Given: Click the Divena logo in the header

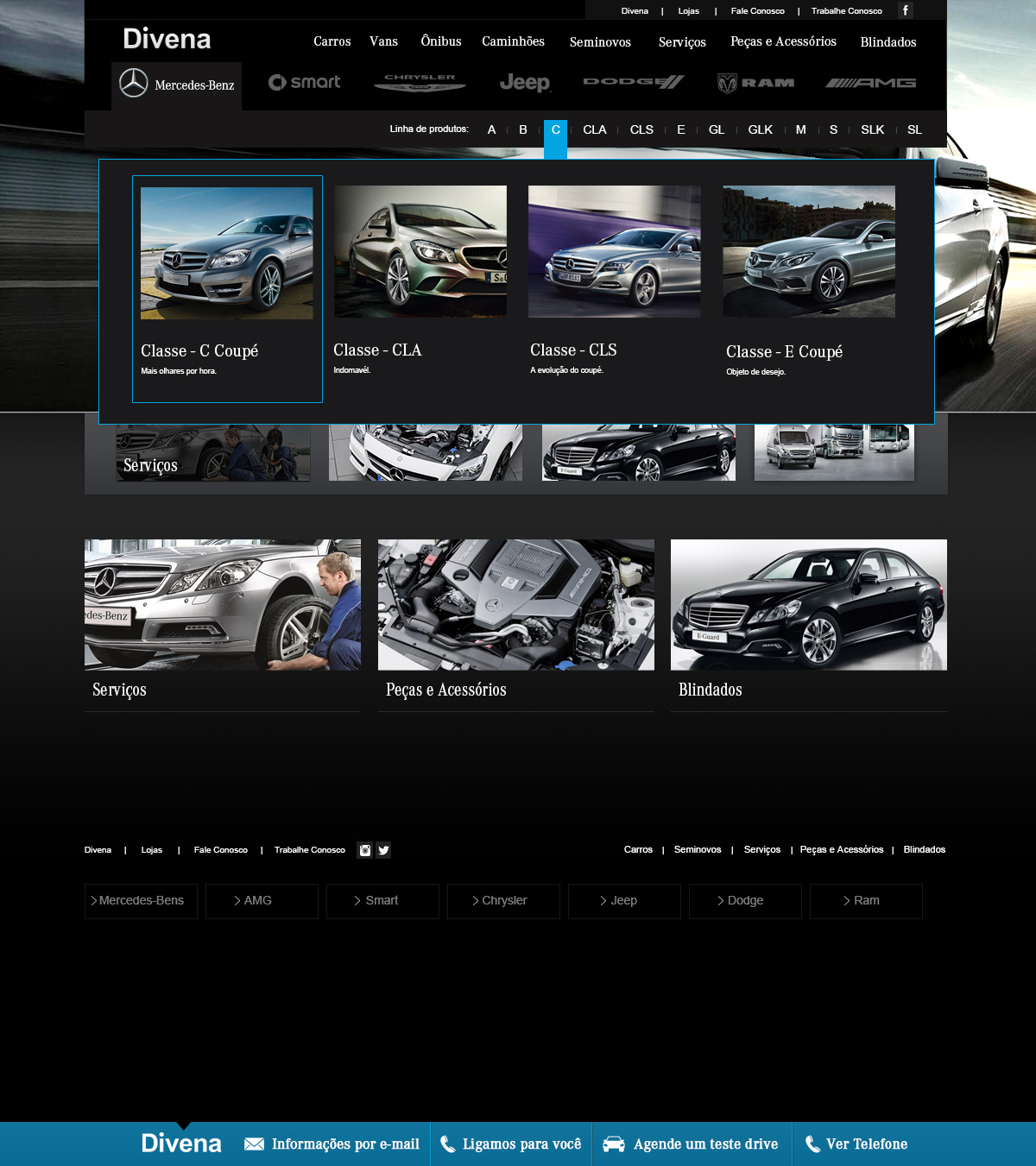Looking at the screenshot, I should coord(167,39).
